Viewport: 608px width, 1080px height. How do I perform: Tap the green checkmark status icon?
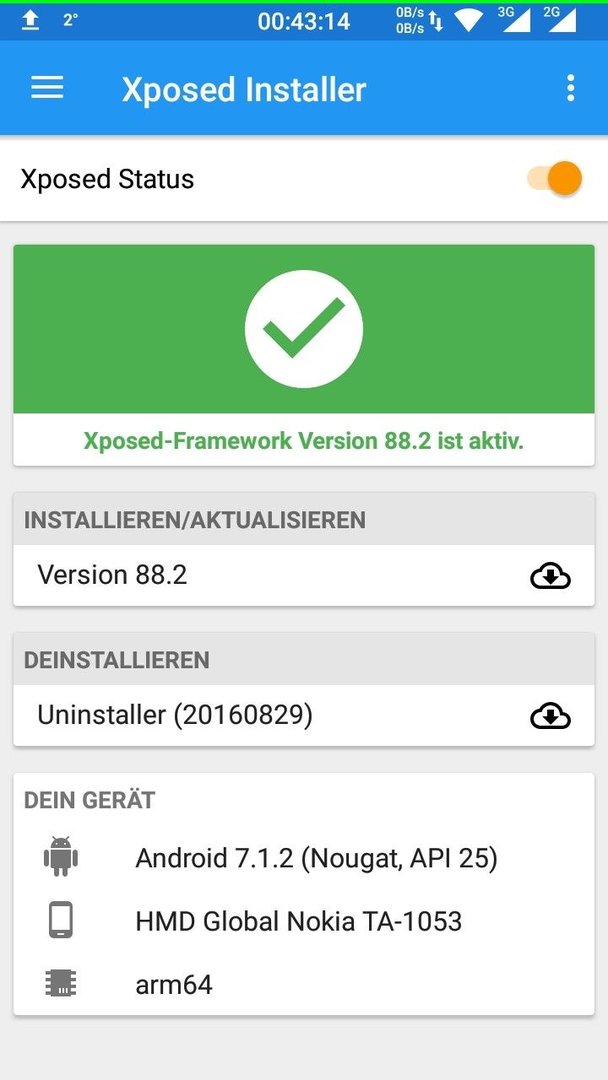[x=304, y=329]
